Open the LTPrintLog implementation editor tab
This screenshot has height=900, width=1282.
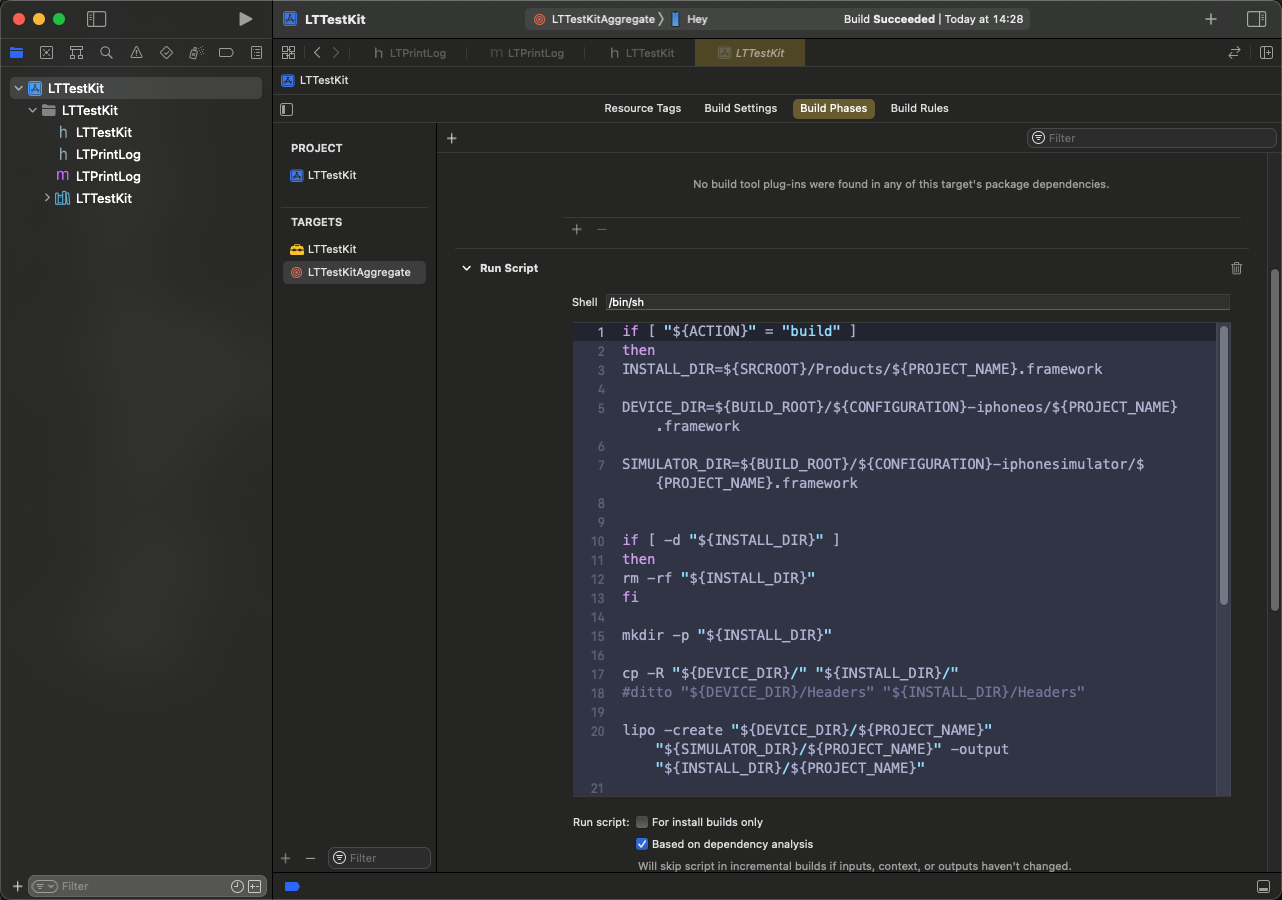coord(527,53)
